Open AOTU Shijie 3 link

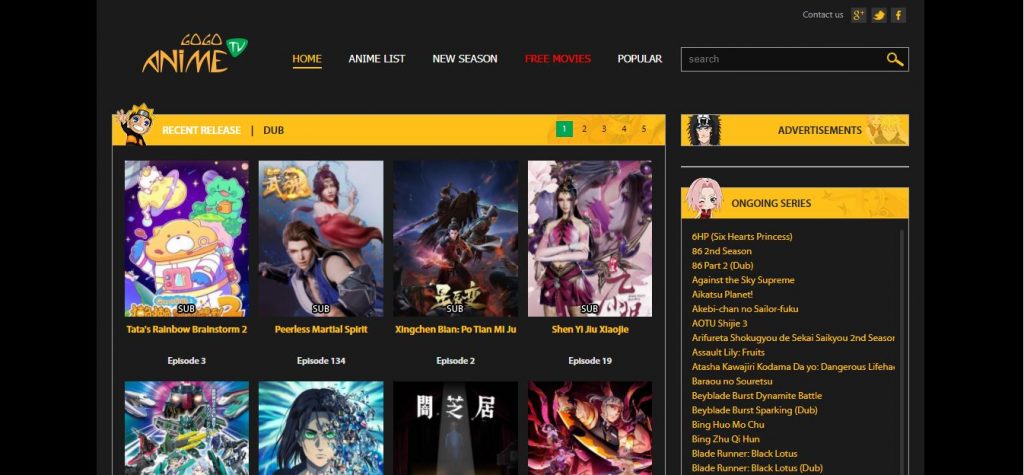point(720,323)
